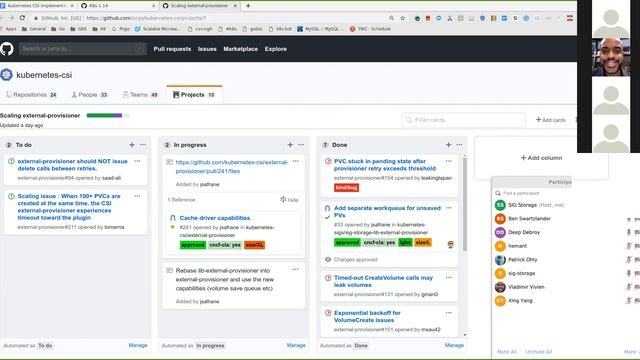Open Marketplace in the GitHub header
The height and width of the screenshot is (360, 640).
click(240, 49)
